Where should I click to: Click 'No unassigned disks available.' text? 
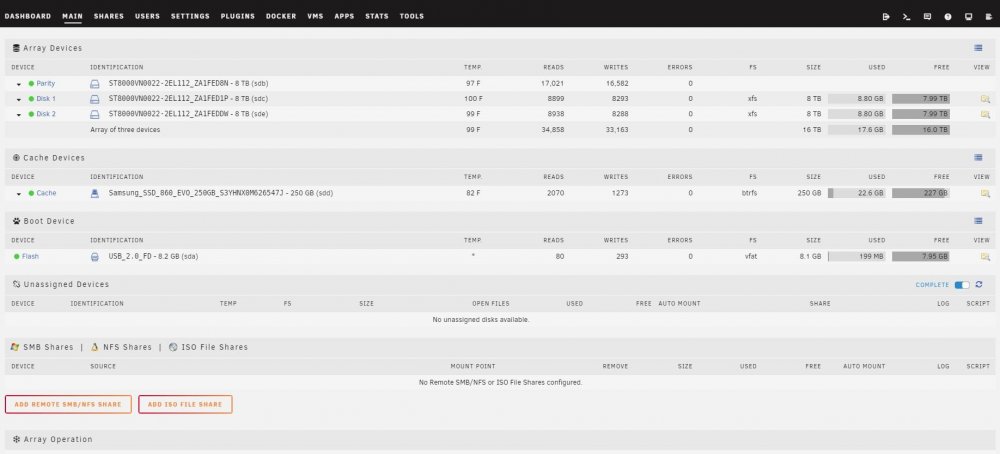coord(481,319)
